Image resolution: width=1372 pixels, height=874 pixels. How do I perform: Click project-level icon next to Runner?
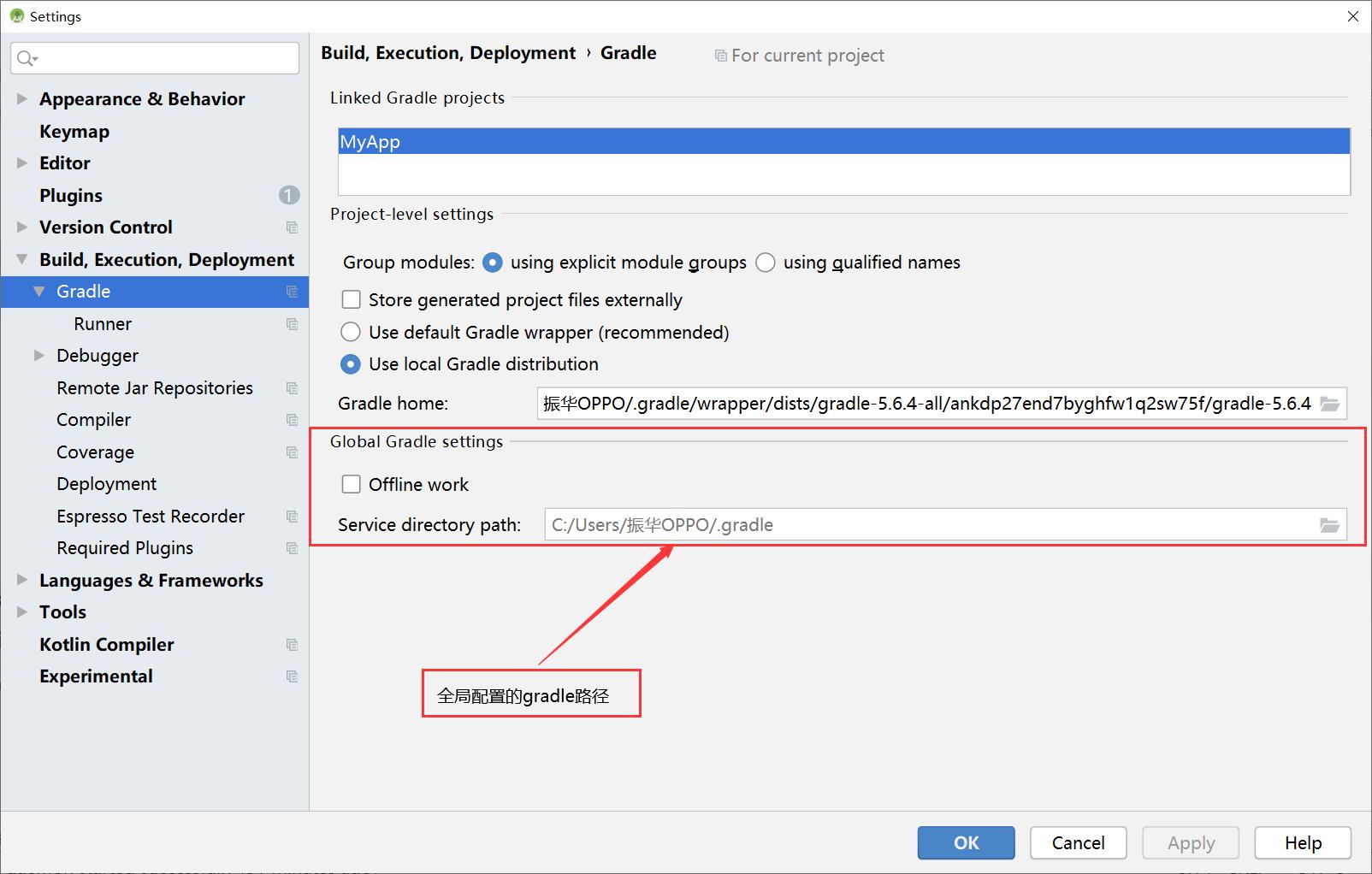292,324
